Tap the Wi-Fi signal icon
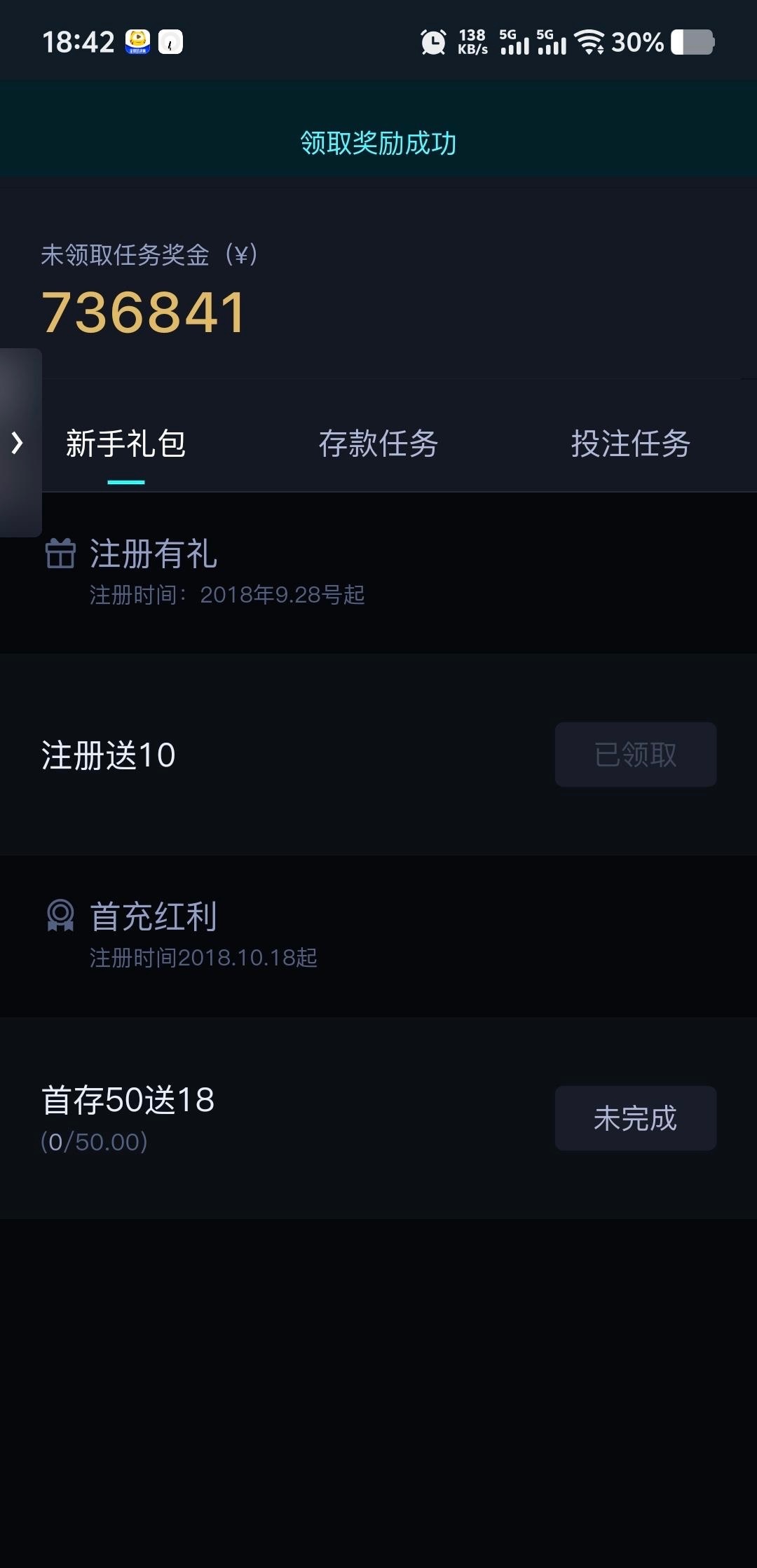Viewport: 757px width, 1568px height. 589,42
